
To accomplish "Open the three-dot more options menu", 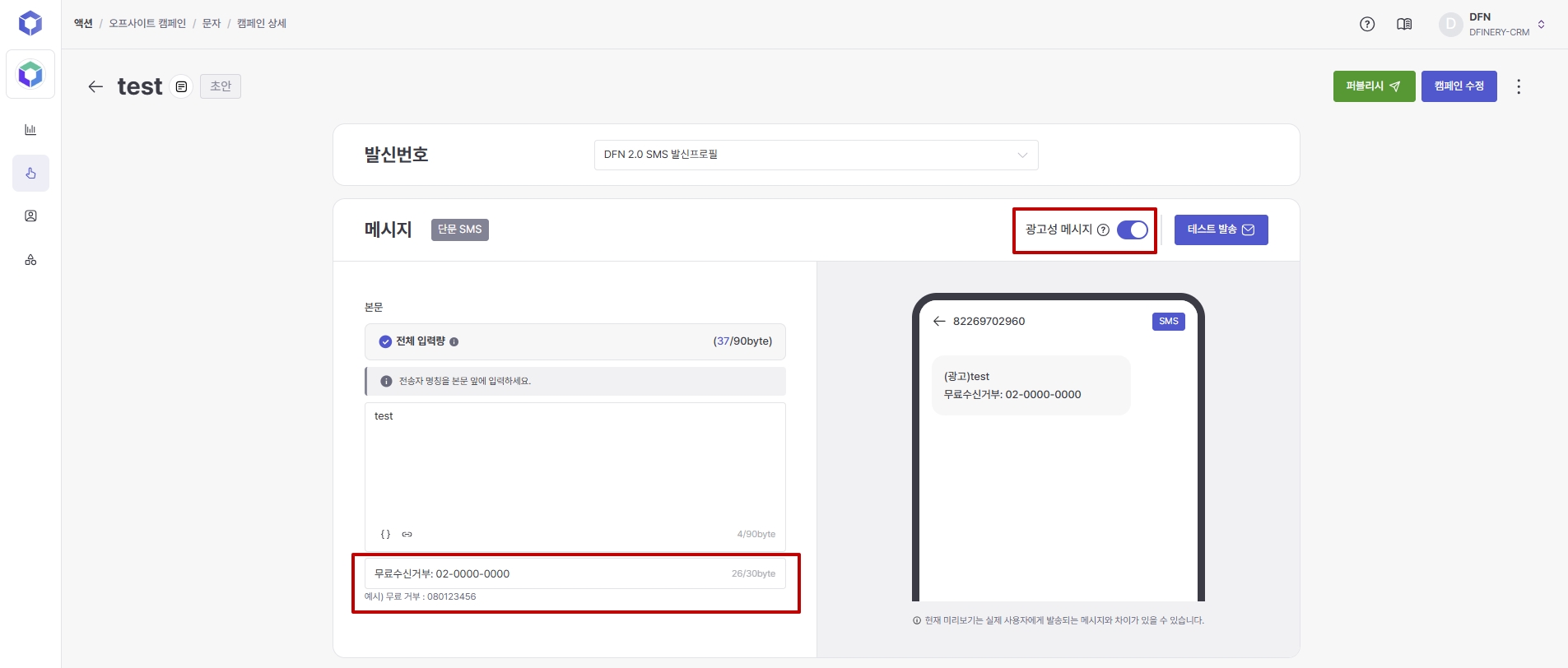I will pos(1519,86).
